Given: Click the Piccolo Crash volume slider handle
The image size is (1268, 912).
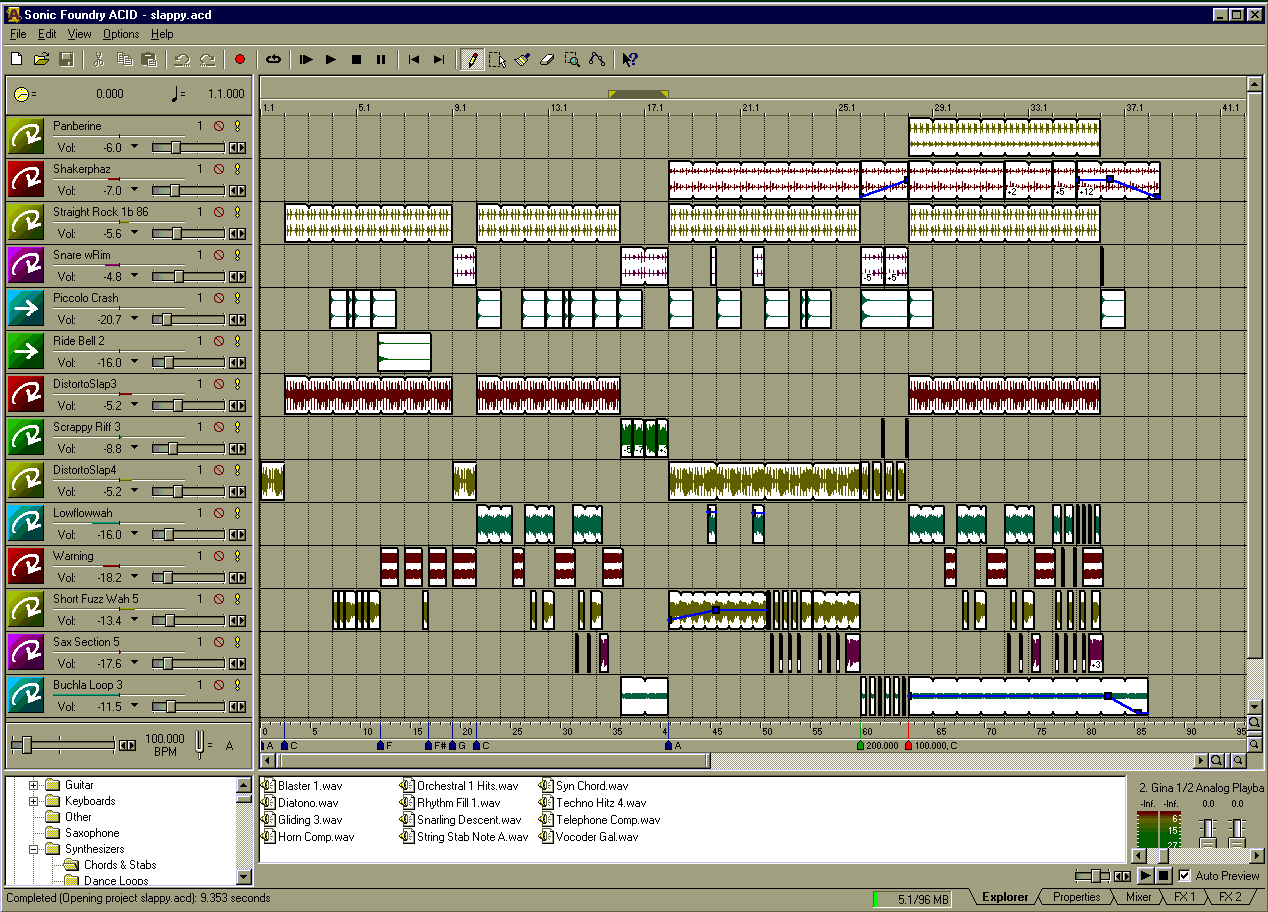Looking at the screenshot, I should coord(166,319).
